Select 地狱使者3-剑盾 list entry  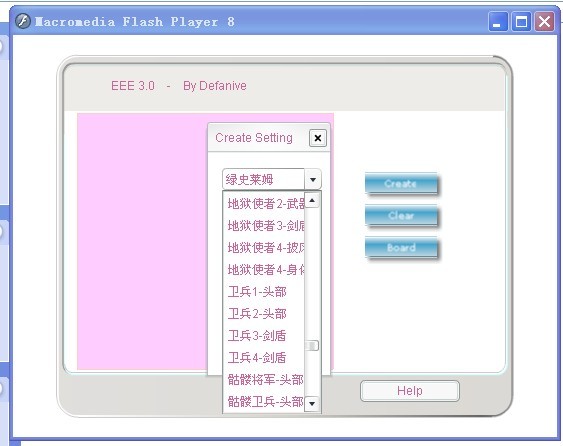[x=264, y=226]
